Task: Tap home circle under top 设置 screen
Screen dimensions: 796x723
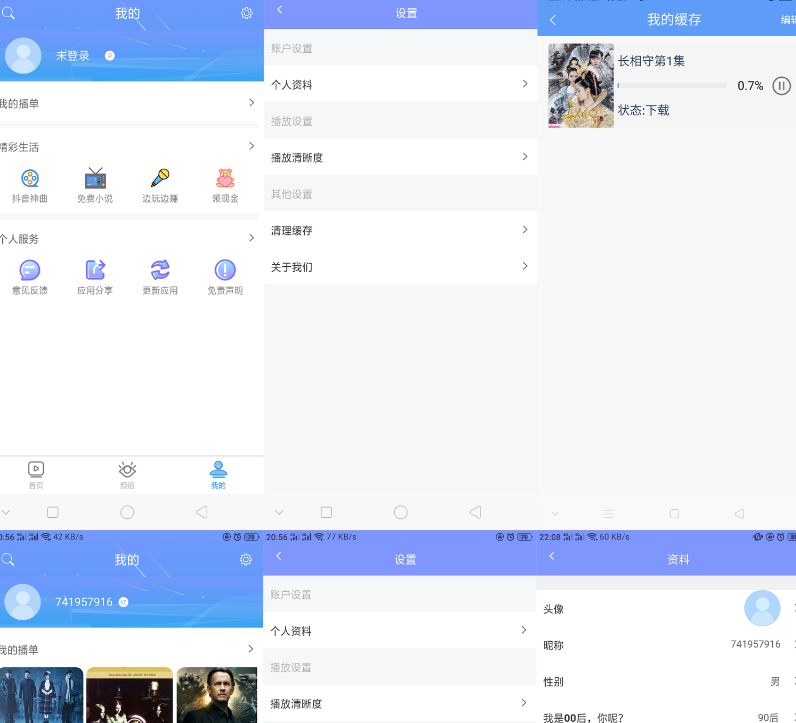Action: (401, 512)
